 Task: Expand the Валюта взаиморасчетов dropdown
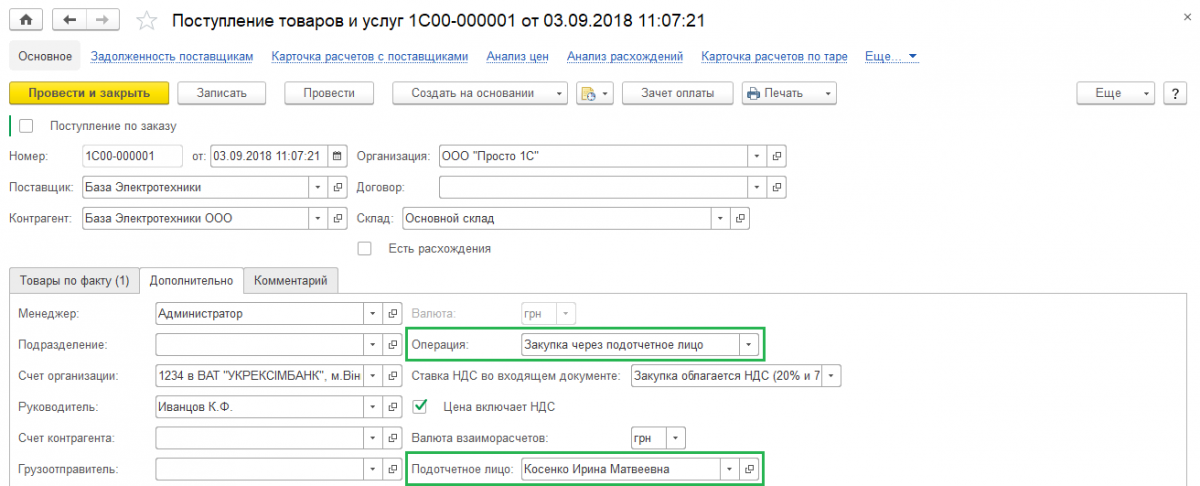point(677,438)
